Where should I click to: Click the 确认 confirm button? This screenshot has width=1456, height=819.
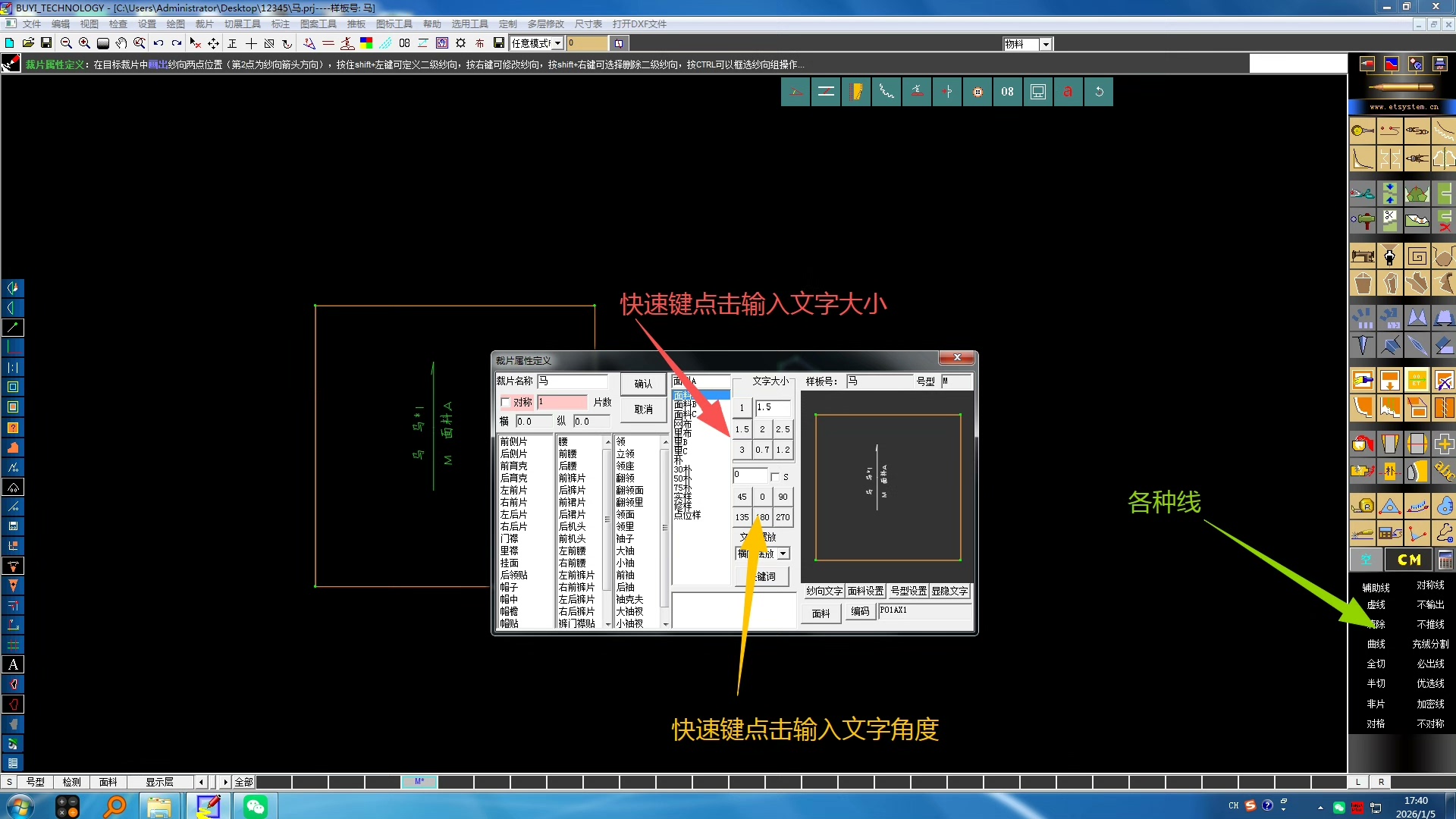[643, 384]
